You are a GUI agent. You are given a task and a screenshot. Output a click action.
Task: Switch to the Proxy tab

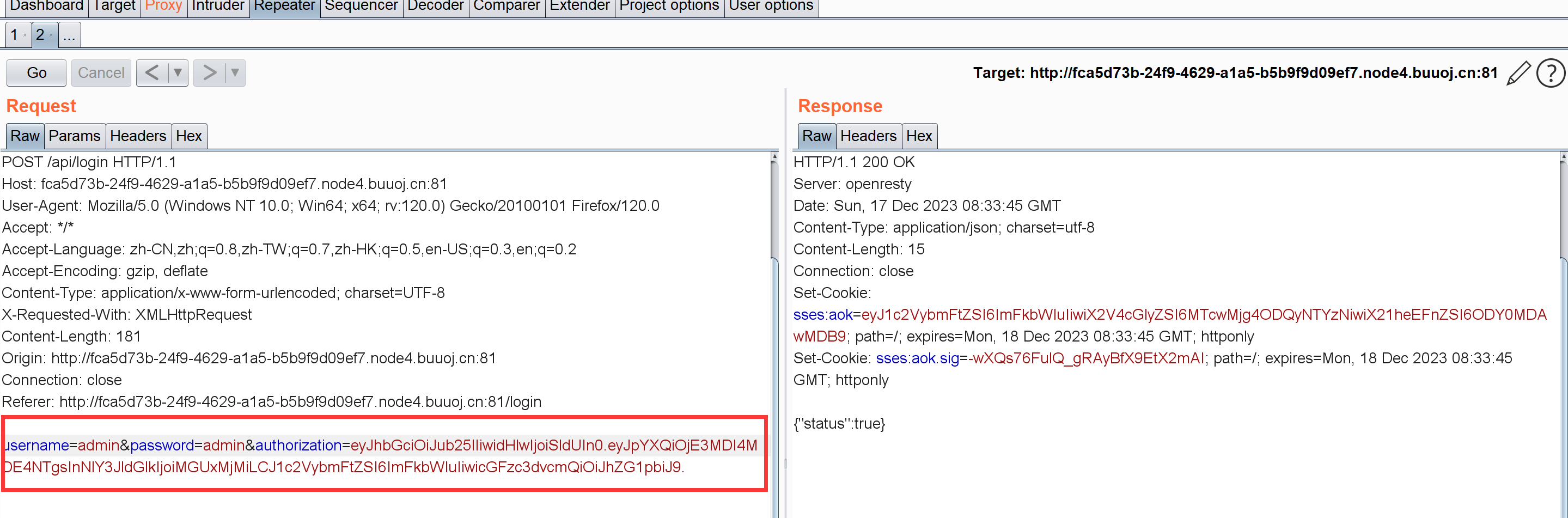163,6
